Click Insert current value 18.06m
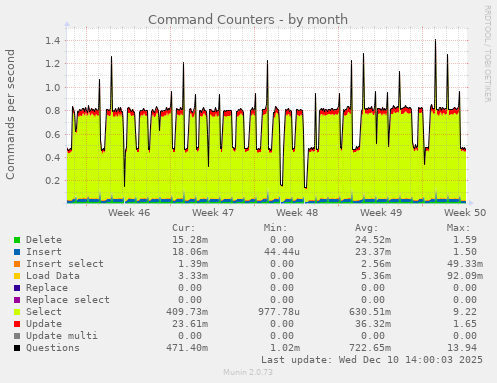Image resolution: width=497 pixels, height=383 pixels. 190,252
